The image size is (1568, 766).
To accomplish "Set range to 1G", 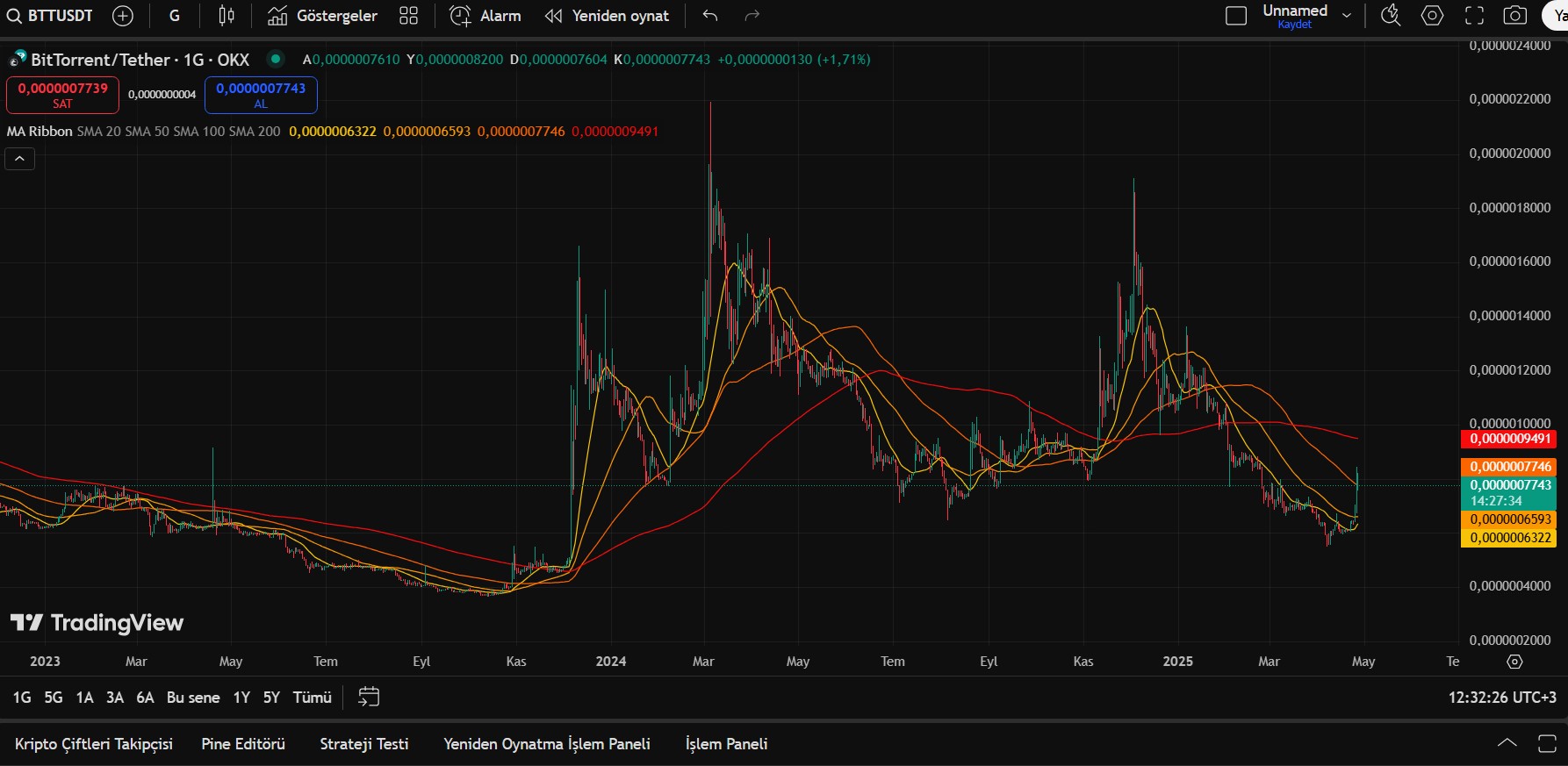I will coord(22,698).
